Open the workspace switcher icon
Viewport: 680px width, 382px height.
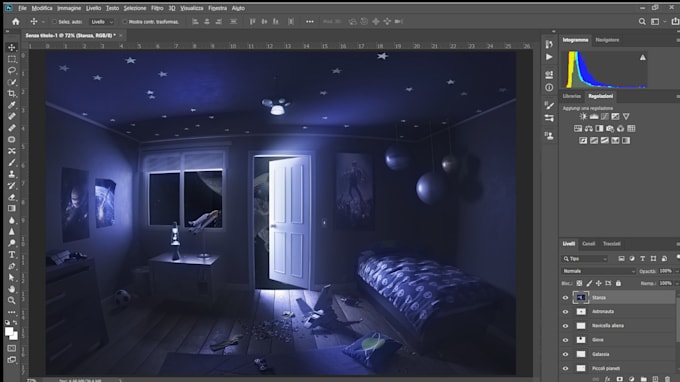coord(655,21)
